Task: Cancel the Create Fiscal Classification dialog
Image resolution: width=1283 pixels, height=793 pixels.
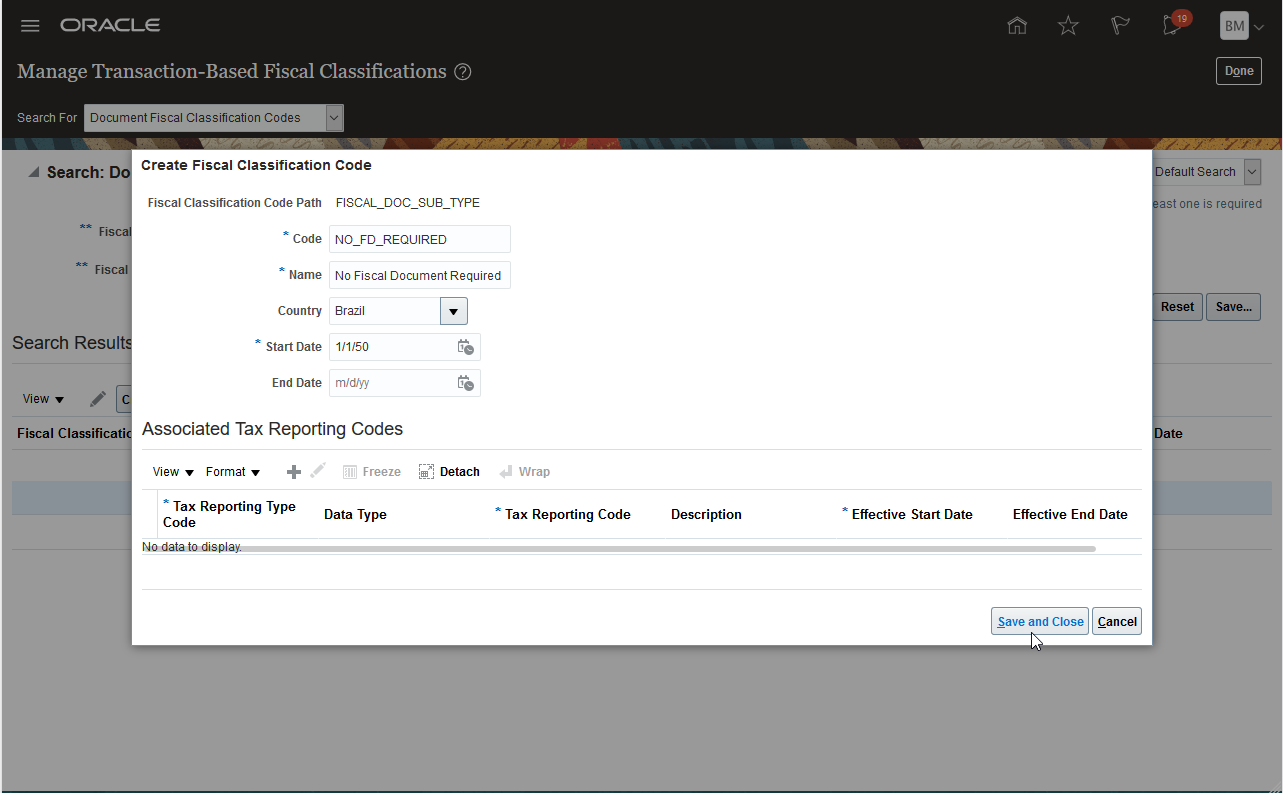Action: [x=1116, y=622]
